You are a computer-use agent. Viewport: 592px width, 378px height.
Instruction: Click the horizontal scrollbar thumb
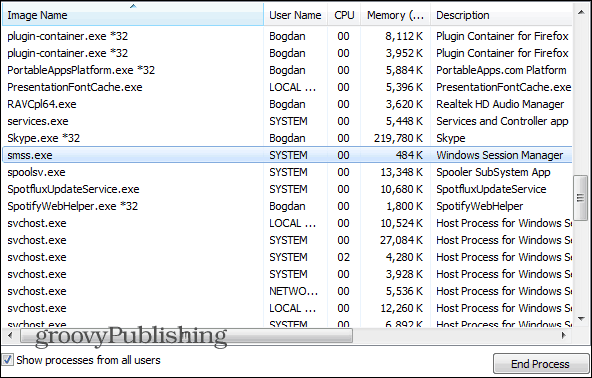[186, 335]
